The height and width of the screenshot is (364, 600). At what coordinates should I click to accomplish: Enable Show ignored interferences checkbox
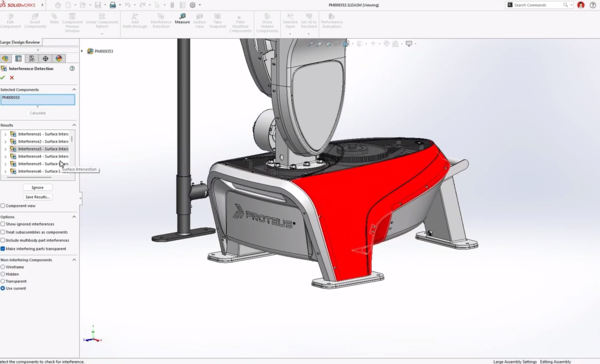(3, 224)
